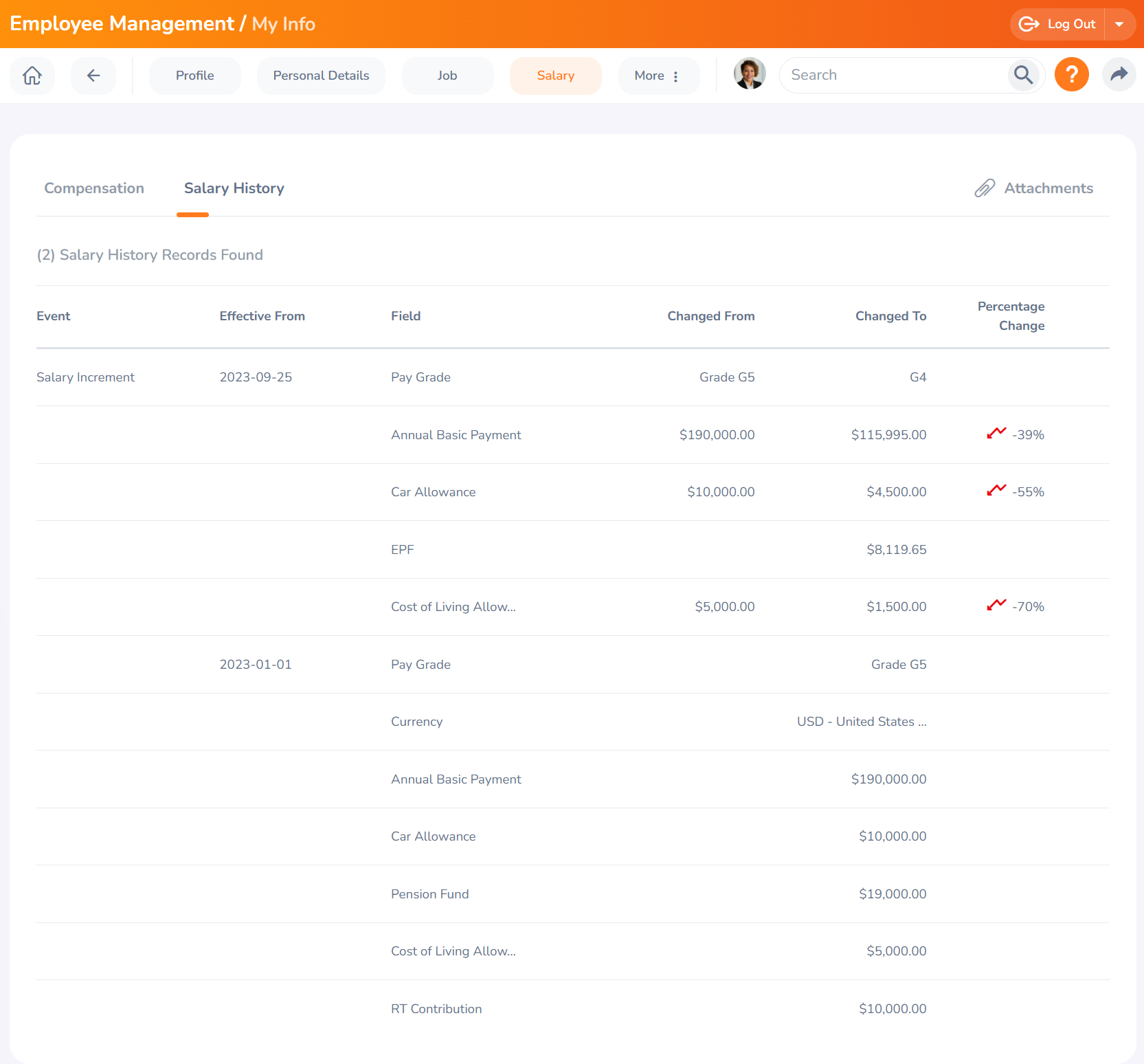Image resolution: width=1144 pixels, height=1064 pixels.
Task: Go to the Job section
Action: coord(447,76)
